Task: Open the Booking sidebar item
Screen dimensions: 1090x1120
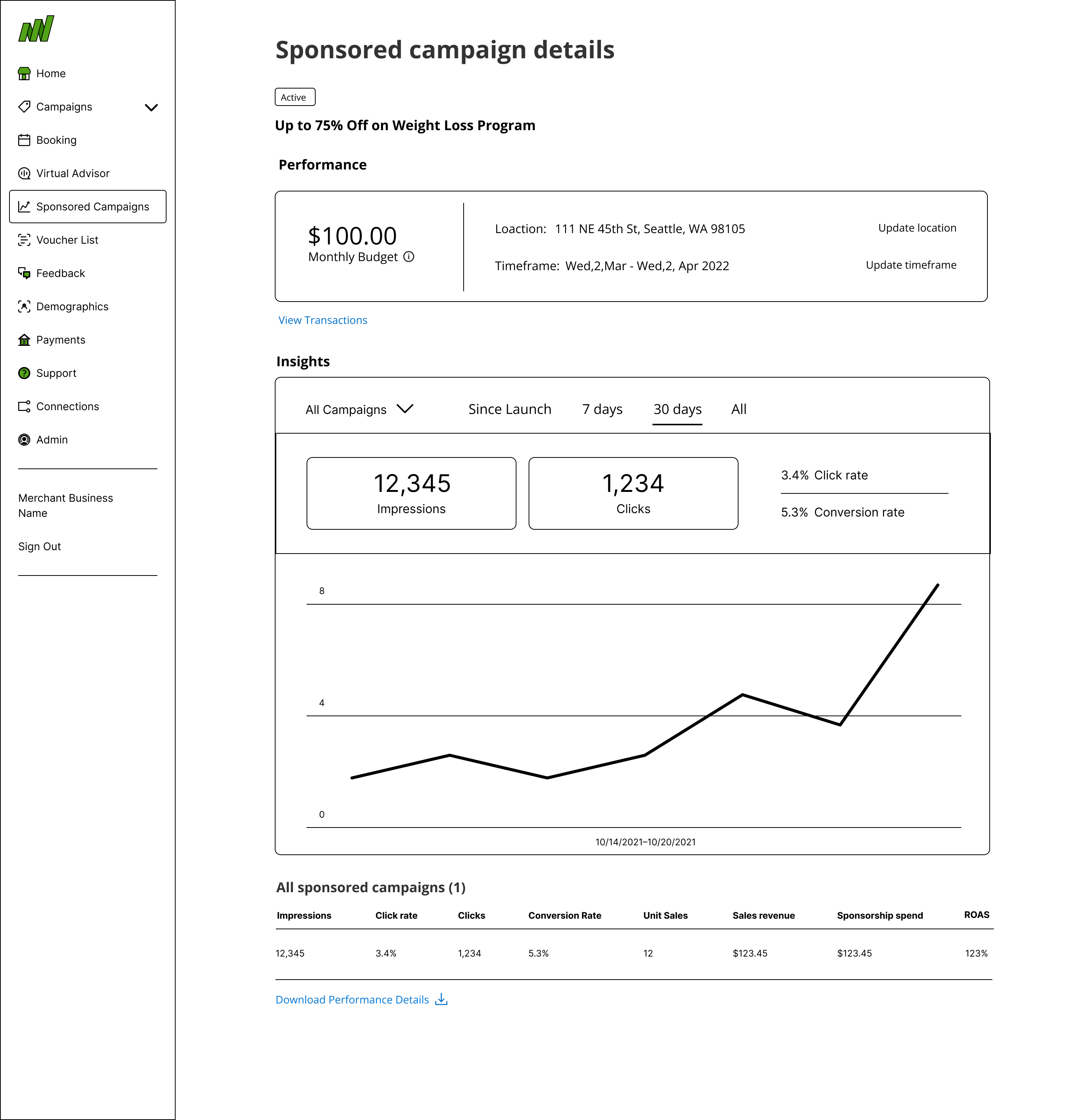Action: point(56,140)
